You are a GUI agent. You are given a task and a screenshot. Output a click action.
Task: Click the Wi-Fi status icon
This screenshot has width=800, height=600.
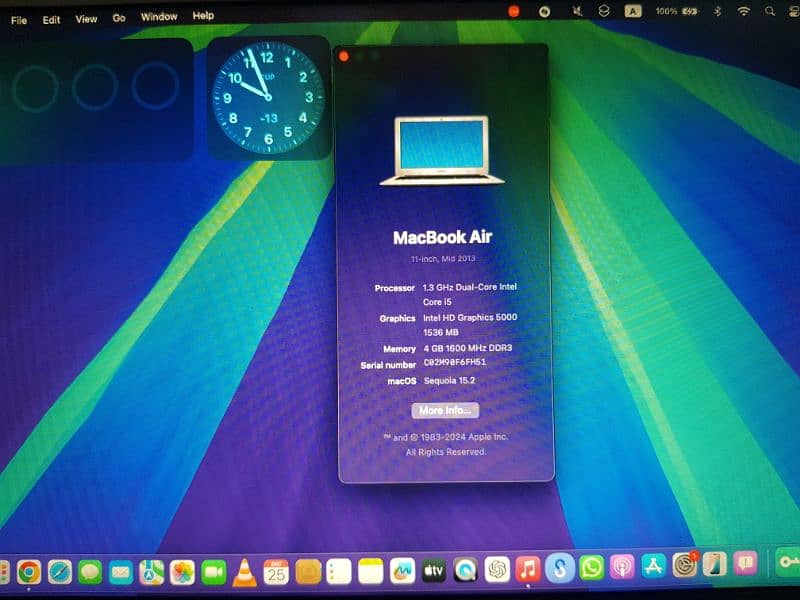[744, 11]
